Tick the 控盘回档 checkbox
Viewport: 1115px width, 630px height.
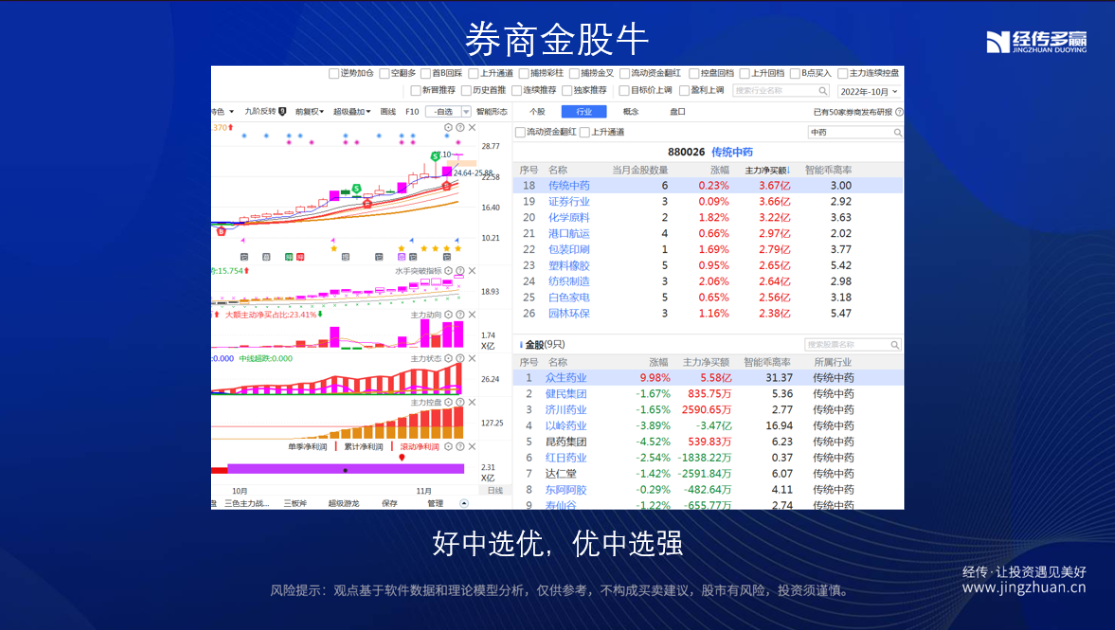693,73
